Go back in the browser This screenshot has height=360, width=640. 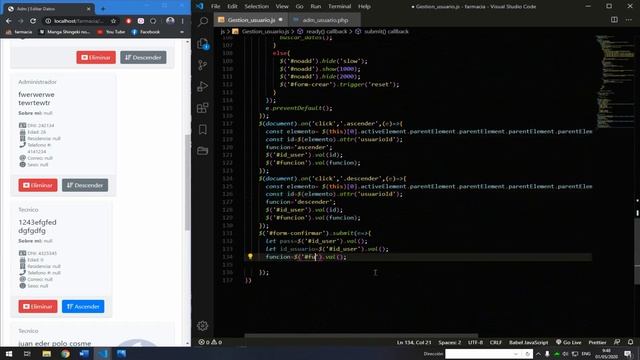(x=9, y=21)
